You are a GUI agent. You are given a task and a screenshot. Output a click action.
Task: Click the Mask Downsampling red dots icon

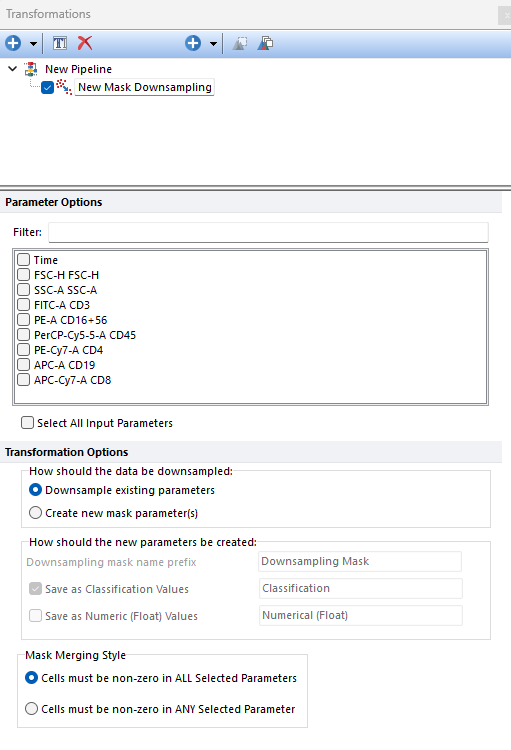(64, 87)
